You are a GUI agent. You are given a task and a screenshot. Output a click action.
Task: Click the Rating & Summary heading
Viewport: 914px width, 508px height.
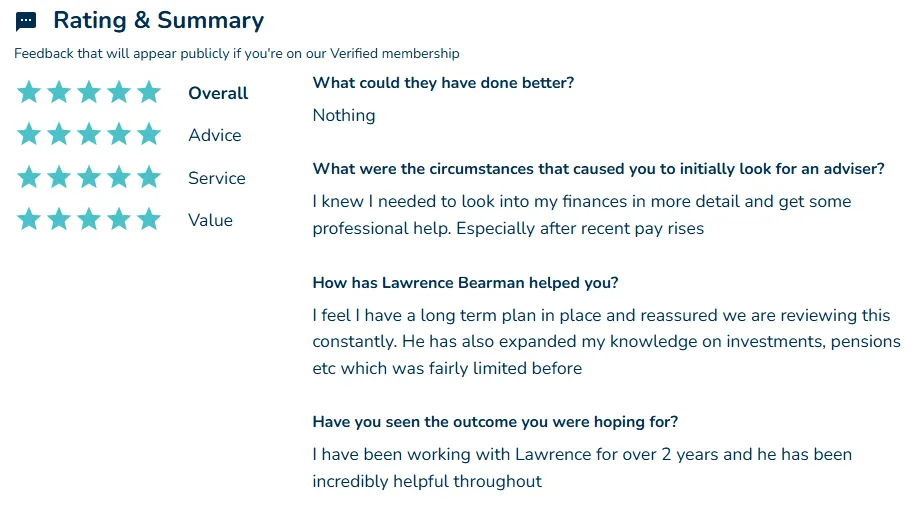[159, 20]
